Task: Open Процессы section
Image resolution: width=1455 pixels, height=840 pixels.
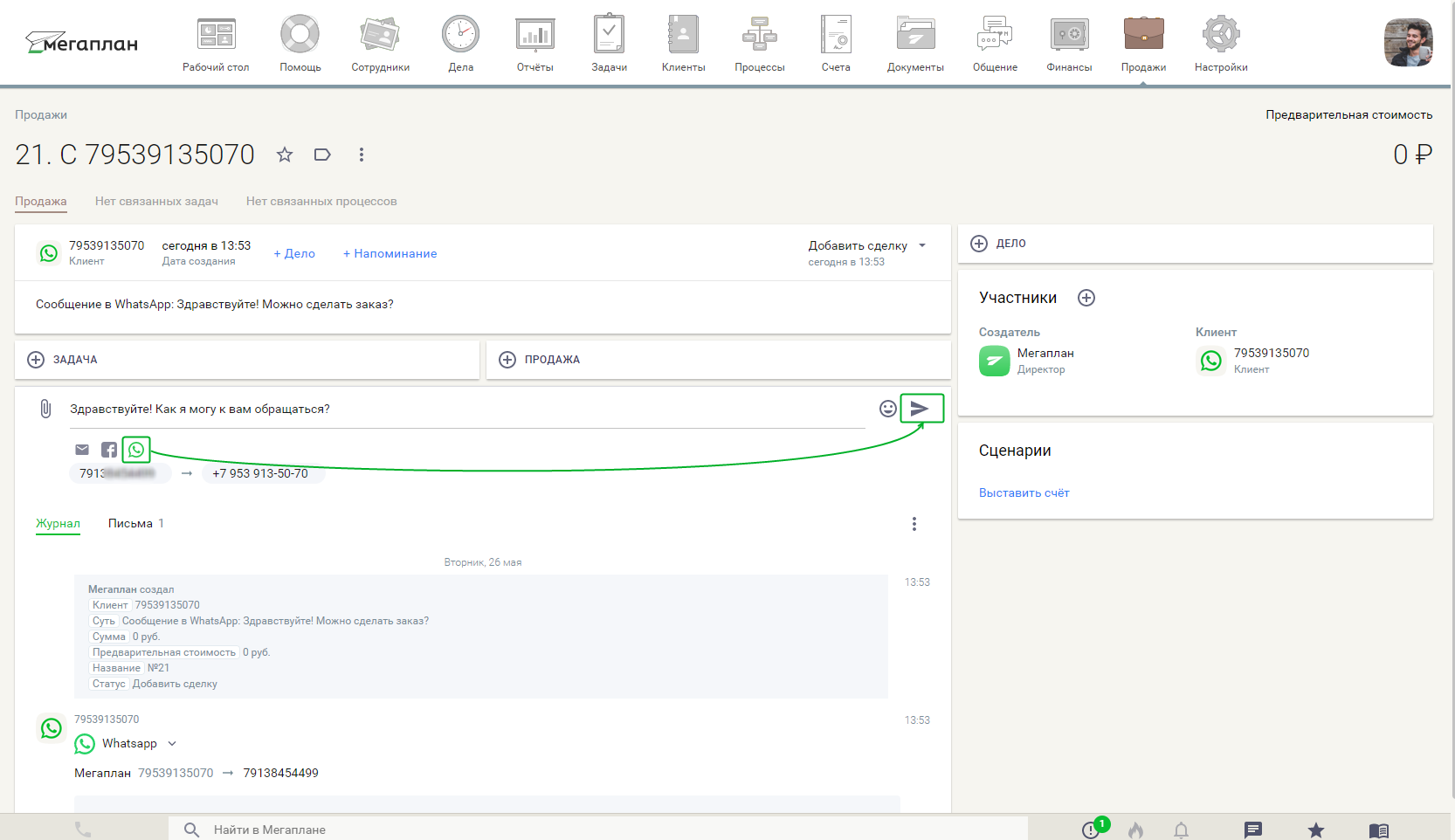Action: [x=760, y=45]
